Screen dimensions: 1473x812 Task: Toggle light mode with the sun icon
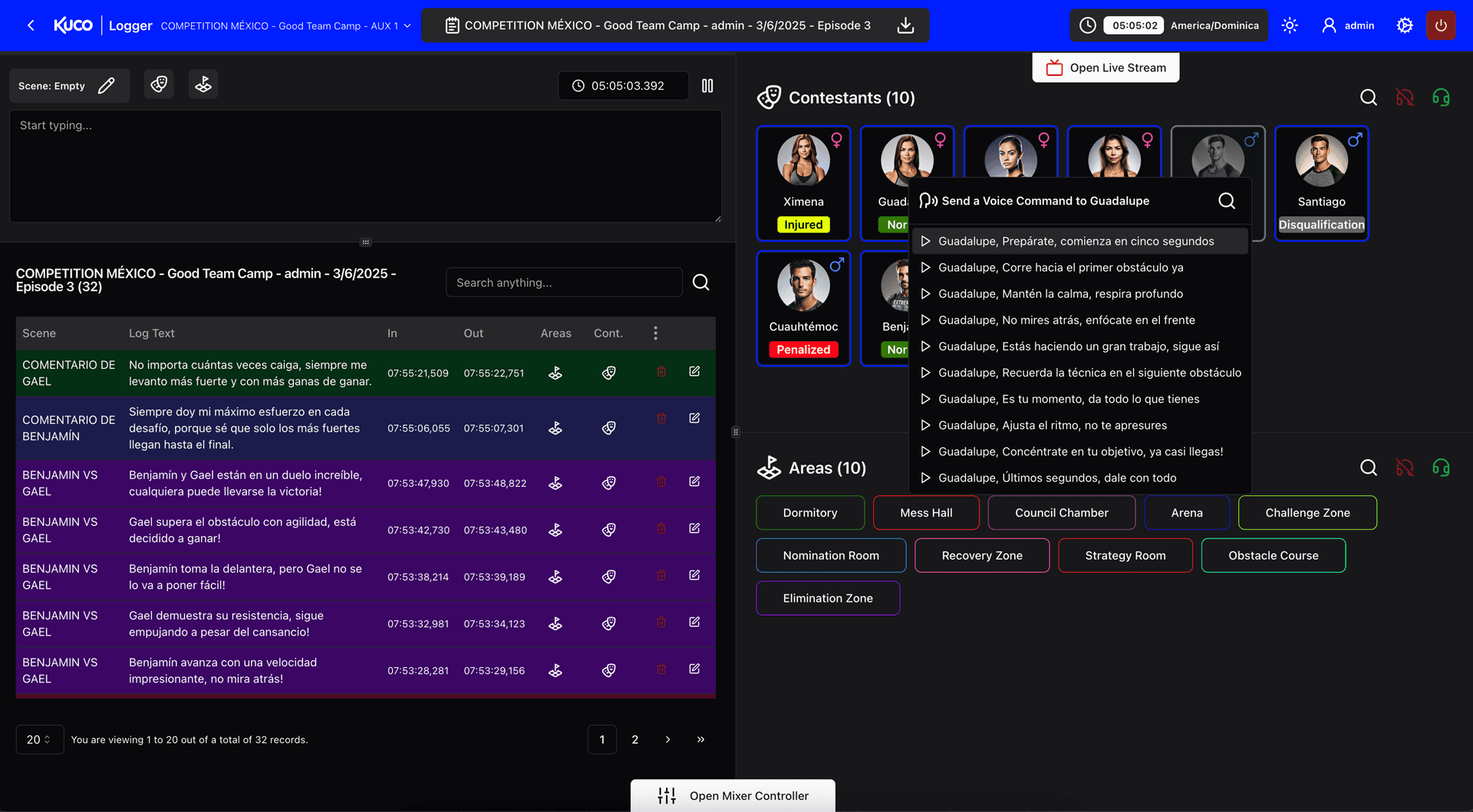tap(1289, 25)
